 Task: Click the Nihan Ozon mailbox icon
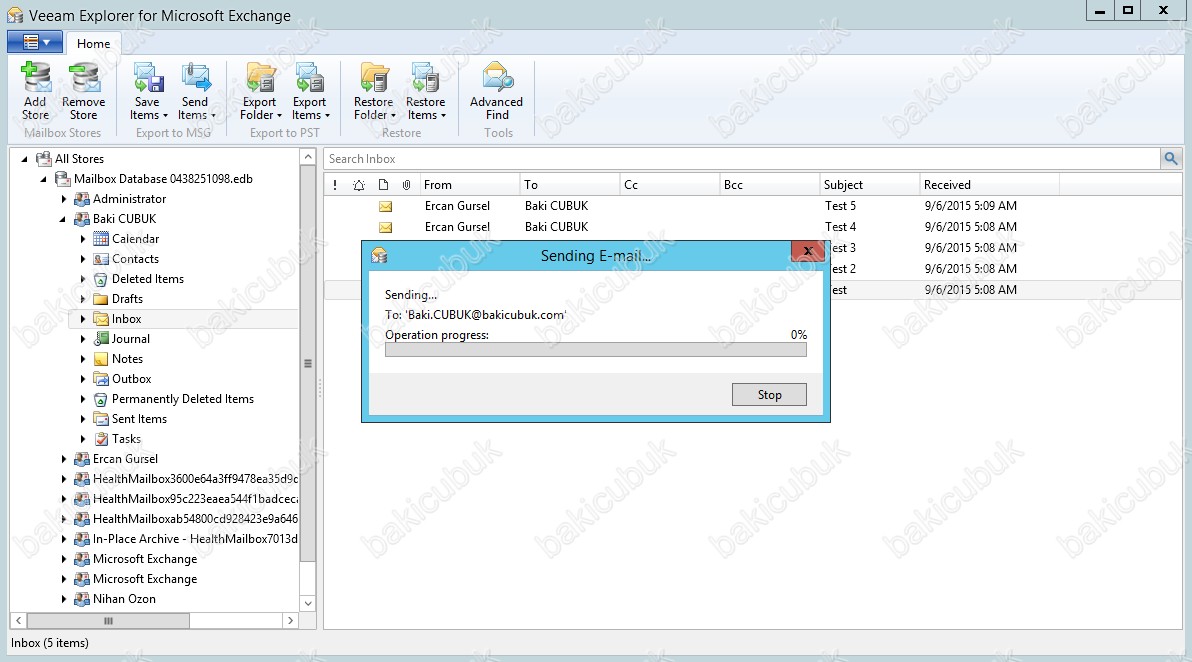click(81, 599)
